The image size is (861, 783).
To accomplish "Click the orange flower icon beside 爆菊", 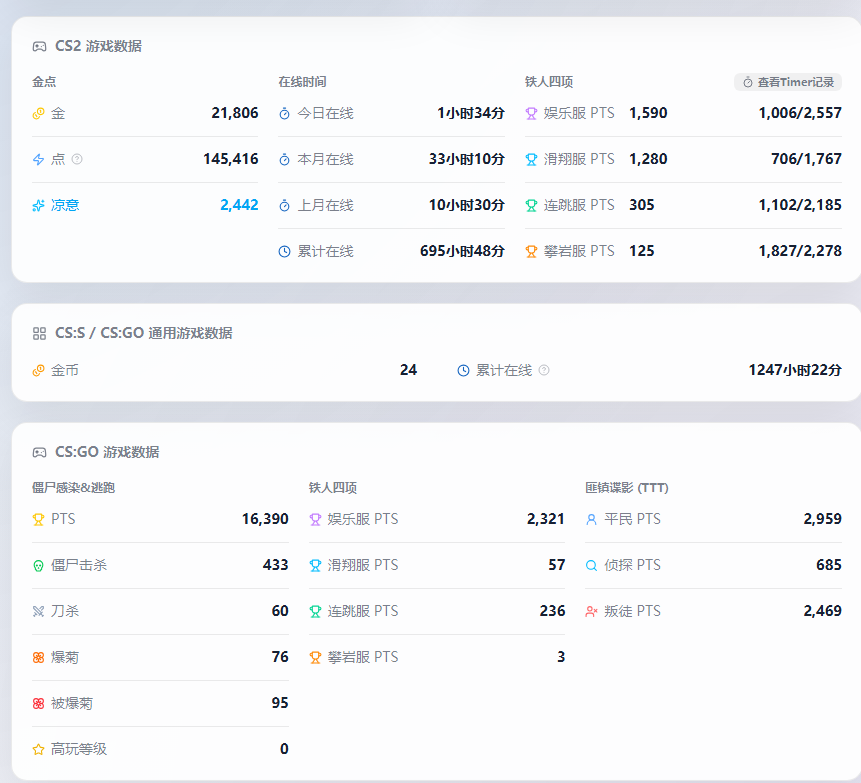I will [38, 657].
